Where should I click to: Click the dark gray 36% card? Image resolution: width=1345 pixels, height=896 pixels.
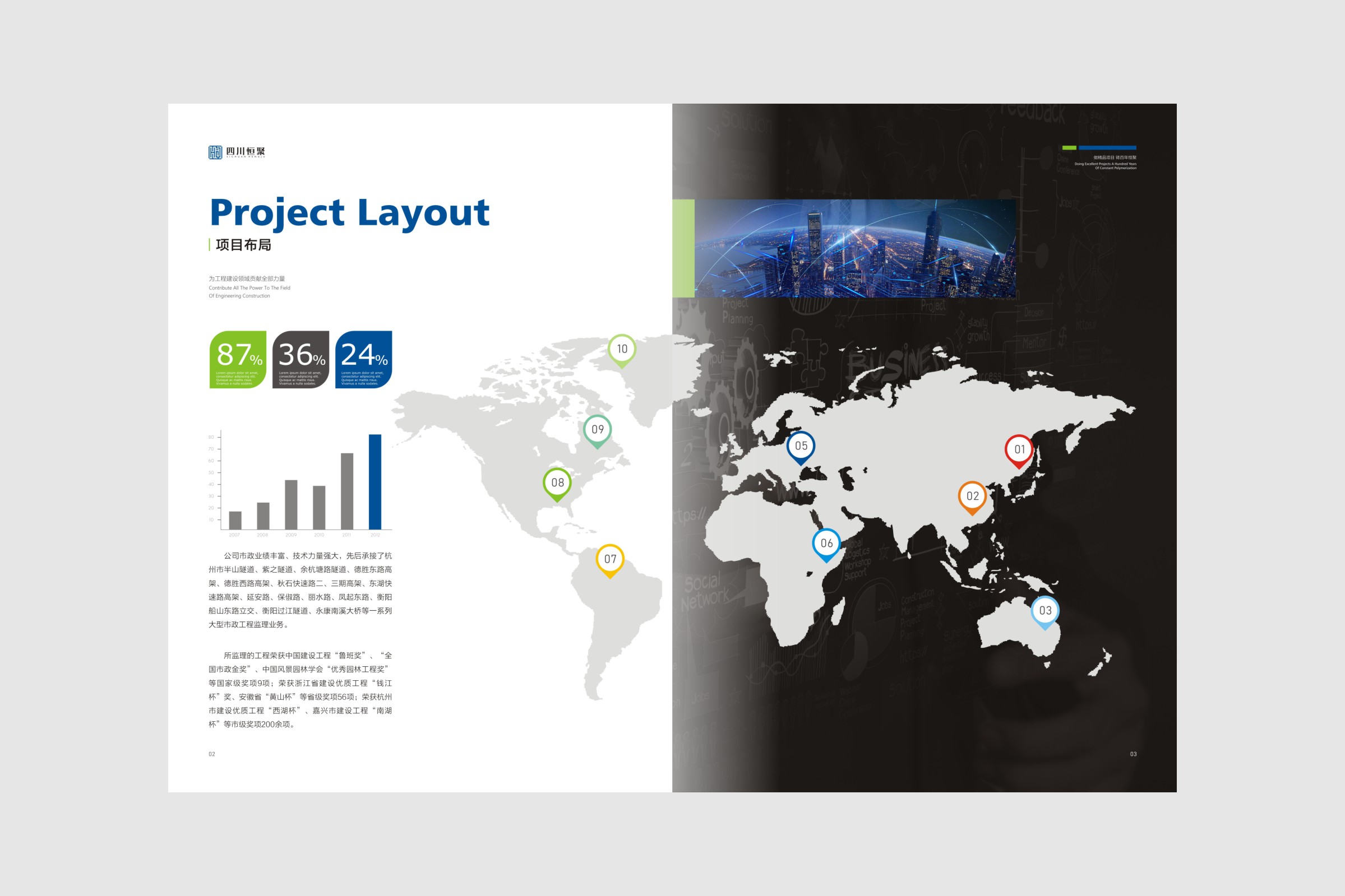coord(301,359)
